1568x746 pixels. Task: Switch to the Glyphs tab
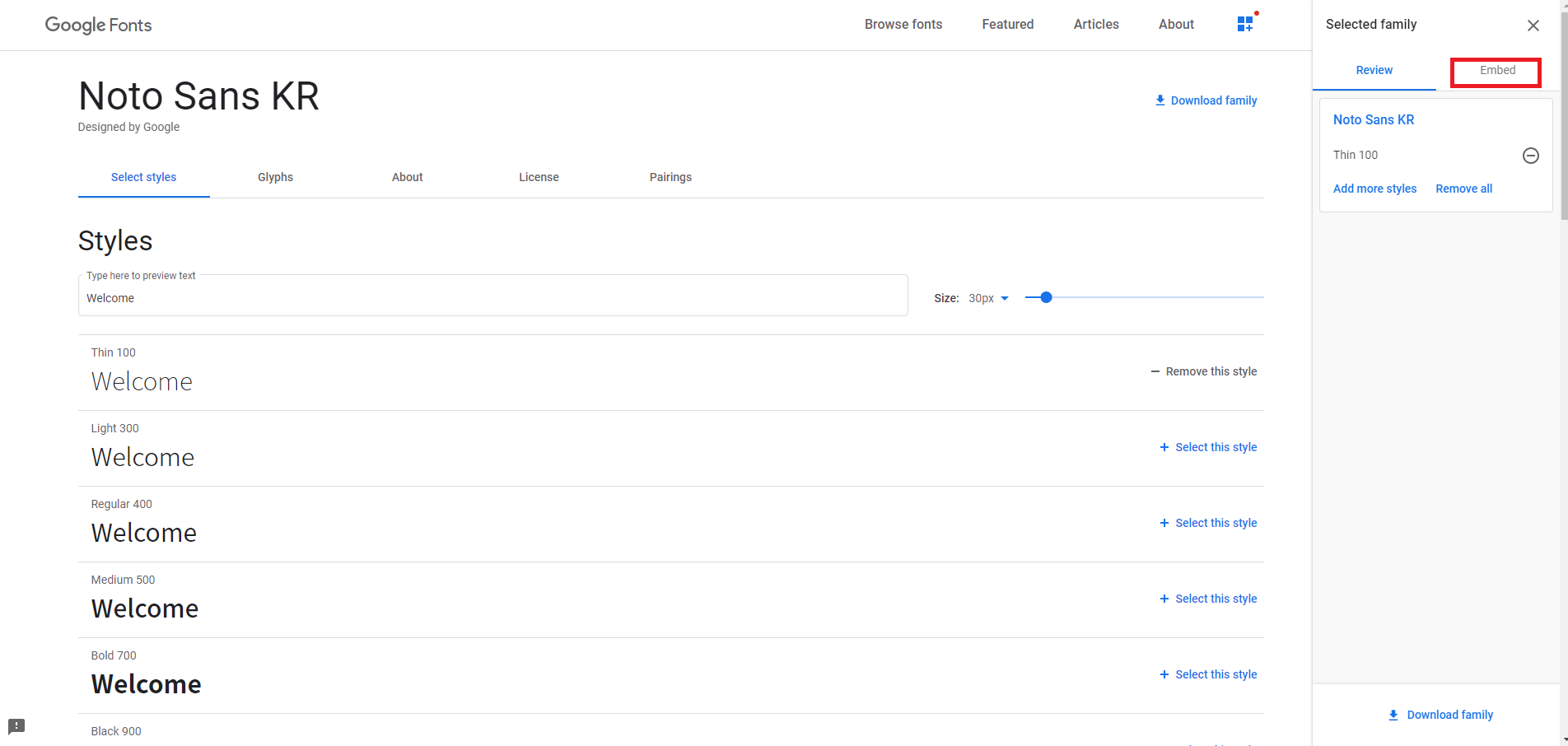[275, 177]
